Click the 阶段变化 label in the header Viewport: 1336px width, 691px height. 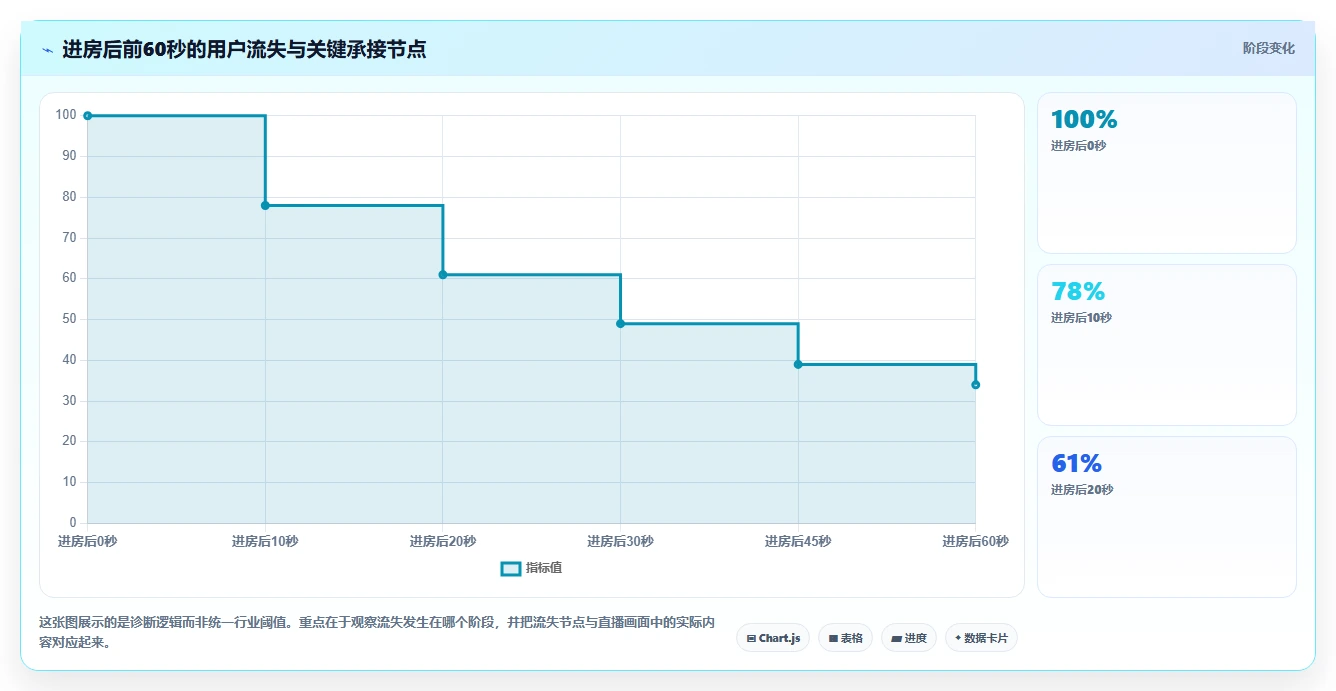click(1268, 48)
